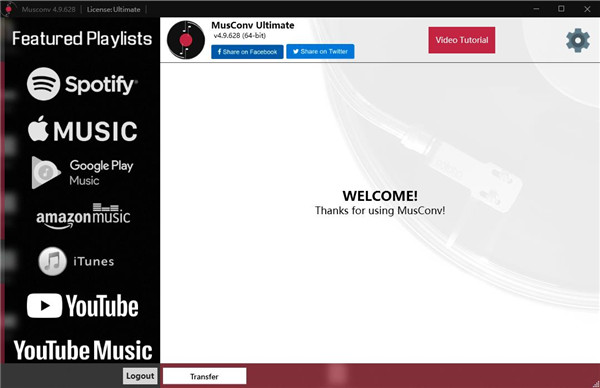Minimize the MusConv window

536,9
